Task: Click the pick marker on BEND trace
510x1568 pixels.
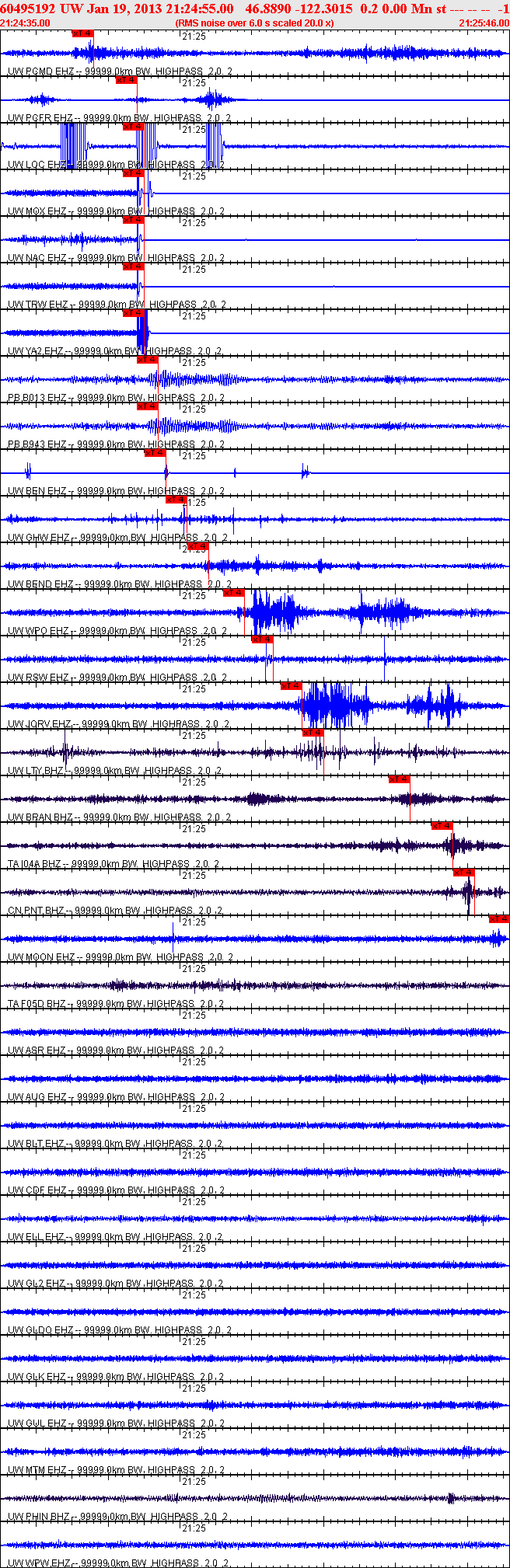Action: click(198, 546)
